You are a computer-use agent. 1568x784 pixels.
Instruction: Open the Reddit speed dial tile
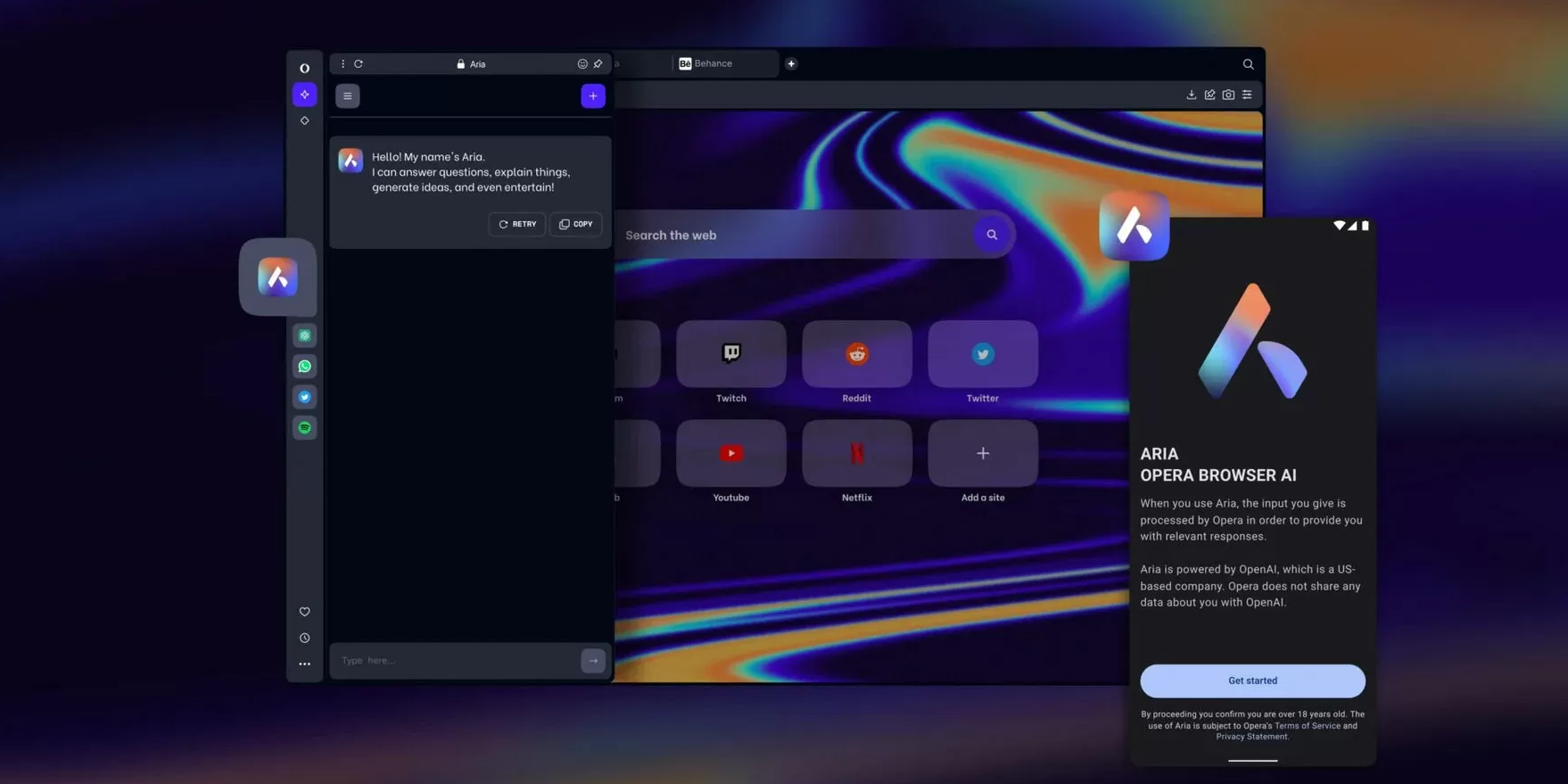857,354
